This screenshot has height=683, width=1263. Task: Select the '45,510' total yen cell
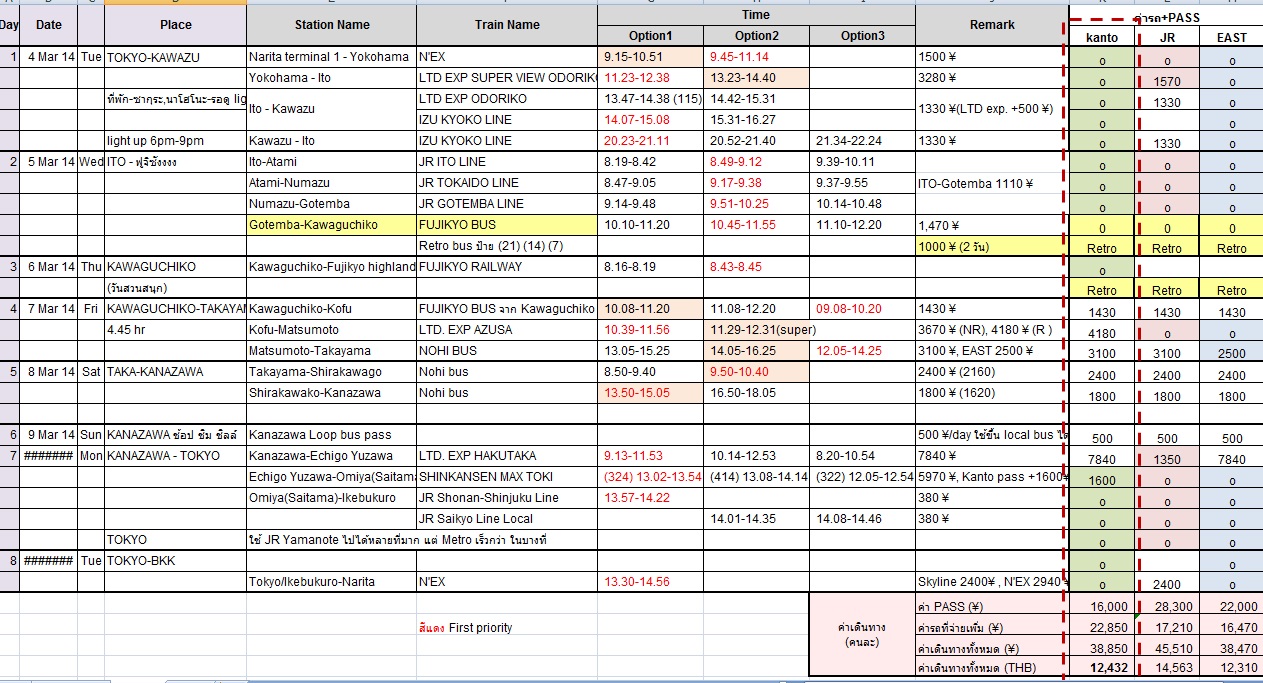[1167, 647]
